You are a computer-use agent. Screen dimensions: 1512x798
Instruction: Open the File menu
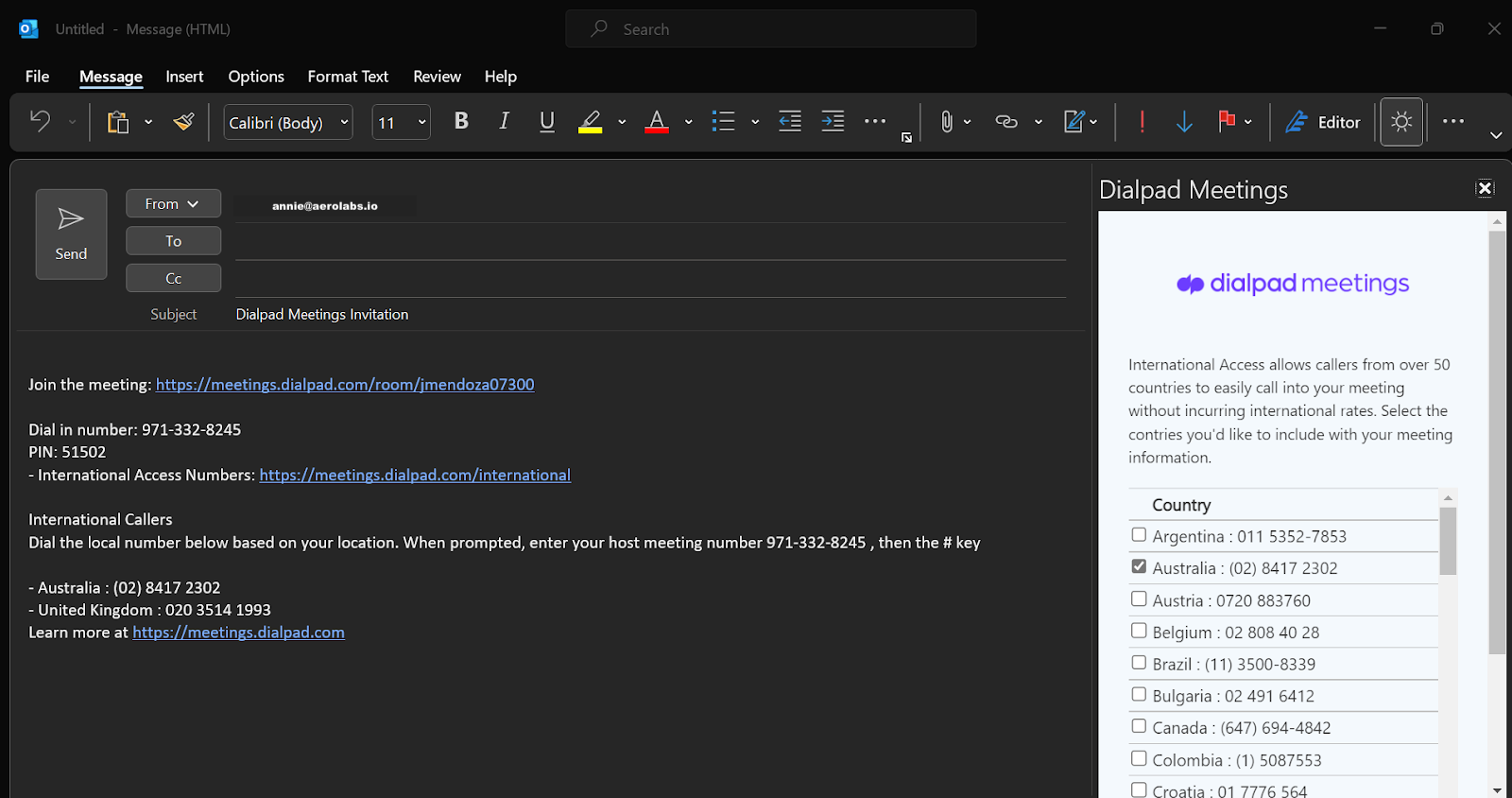(38, 77)
